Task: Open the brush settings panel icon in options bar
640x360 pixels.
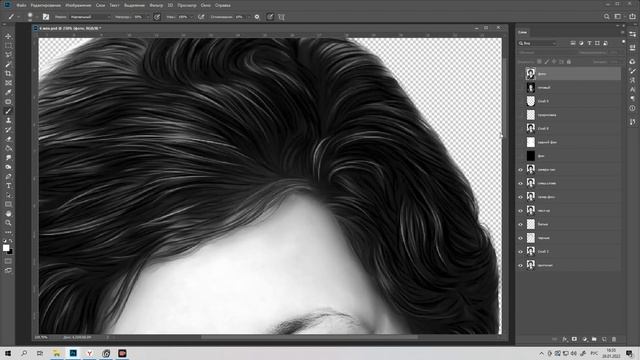Action: click(x=46, y=17)
